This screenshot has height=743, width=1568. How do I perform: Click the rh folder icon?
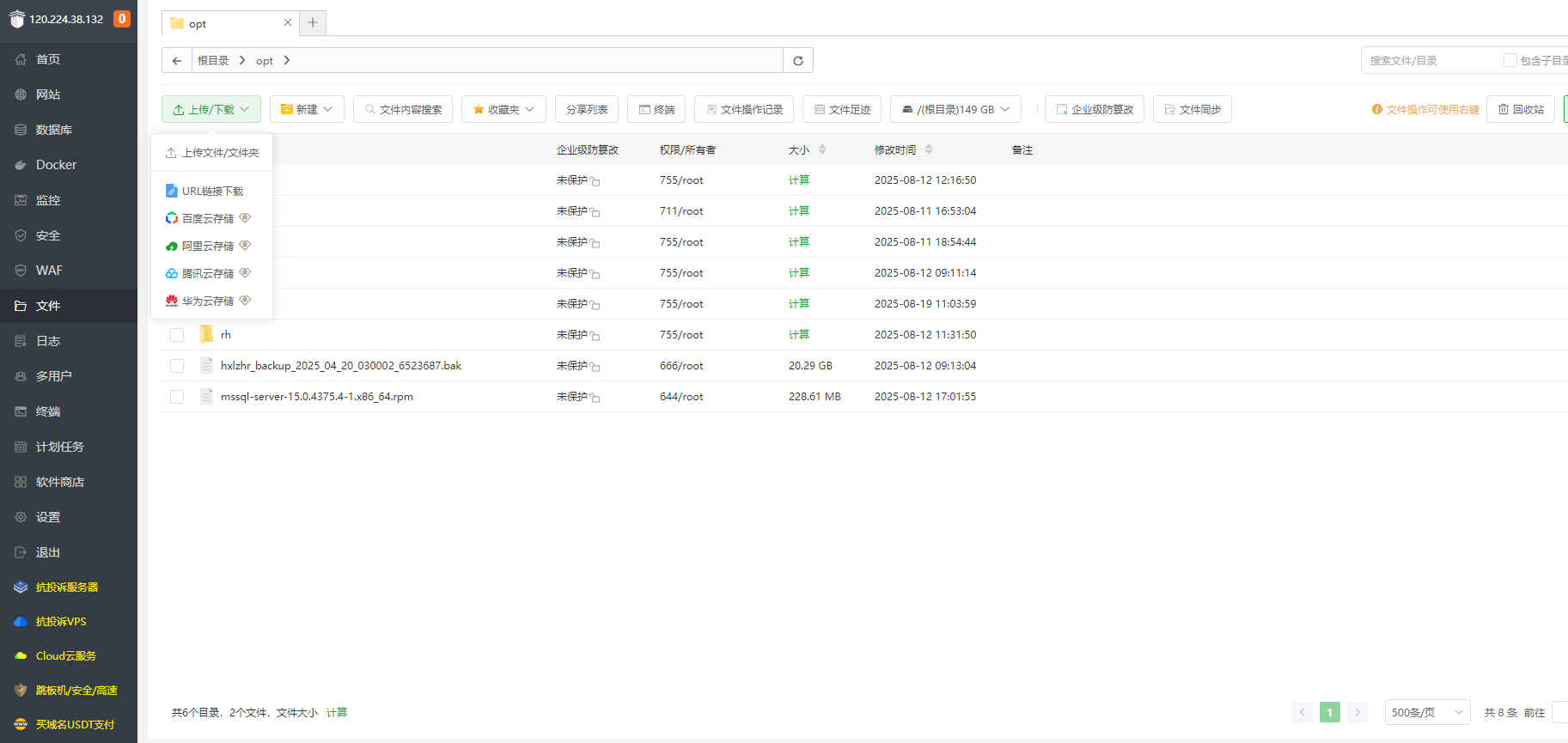206,334
